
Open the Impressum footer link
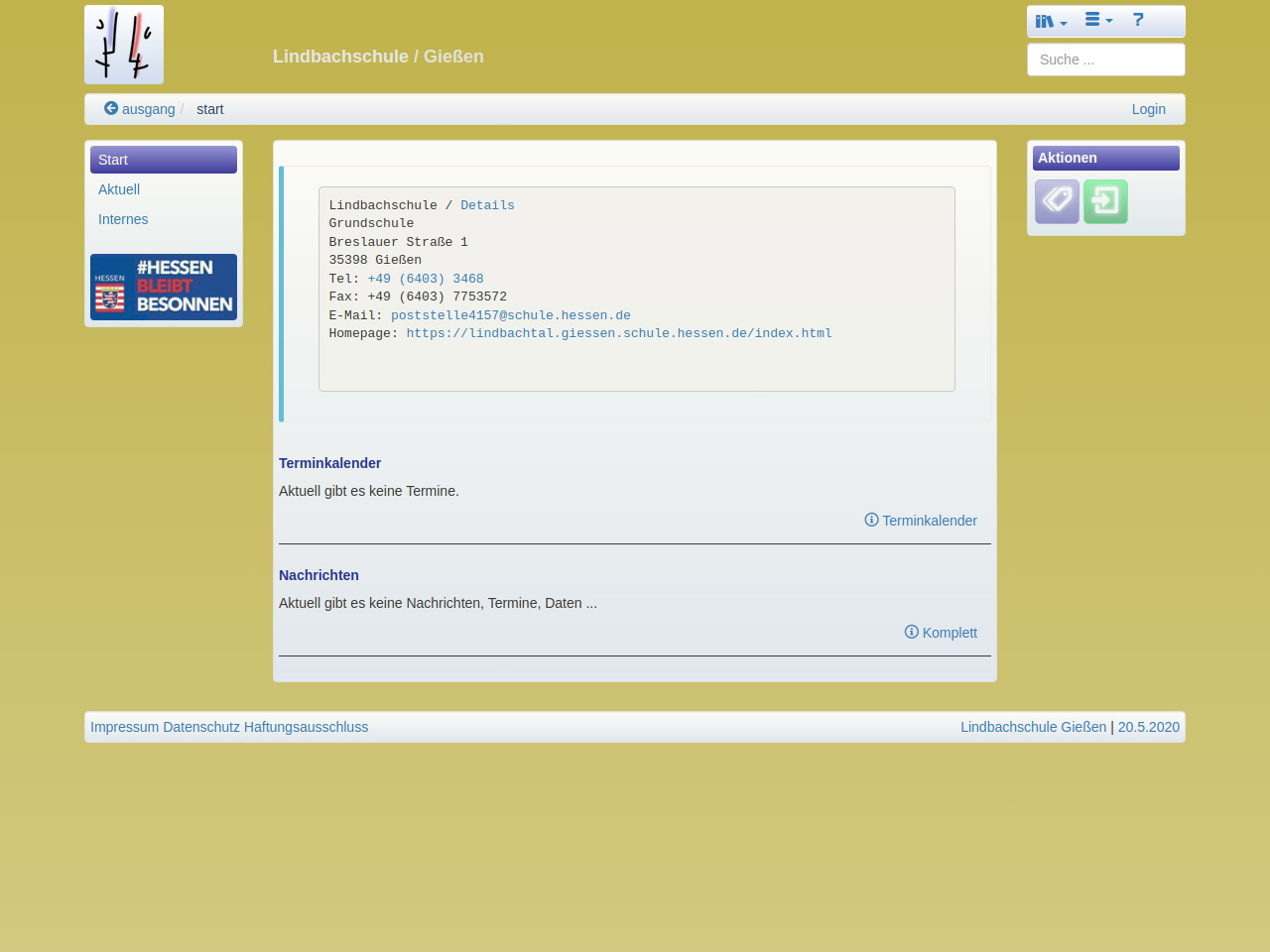pos(124,727)
